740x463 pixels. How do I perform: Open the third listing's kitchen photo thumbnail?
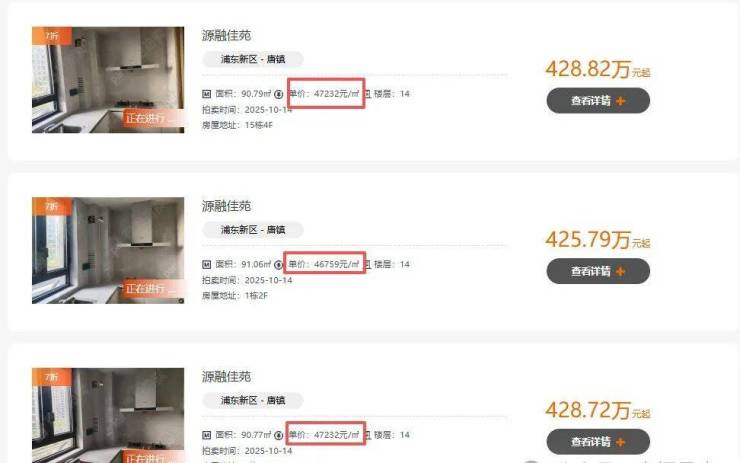coord(108,415)
